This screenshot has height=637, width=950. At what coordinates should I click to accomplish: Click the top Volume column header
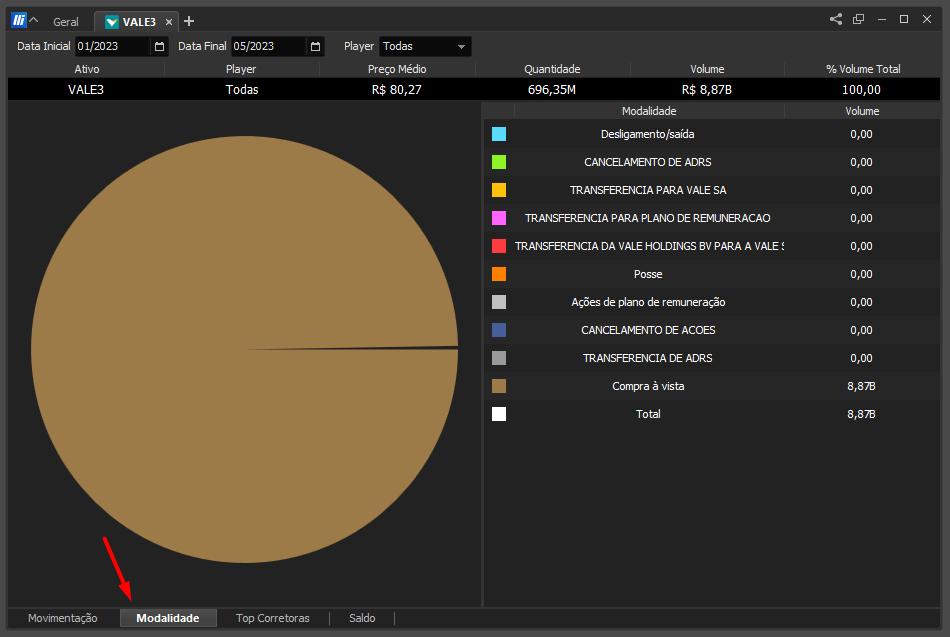(707, 69)
